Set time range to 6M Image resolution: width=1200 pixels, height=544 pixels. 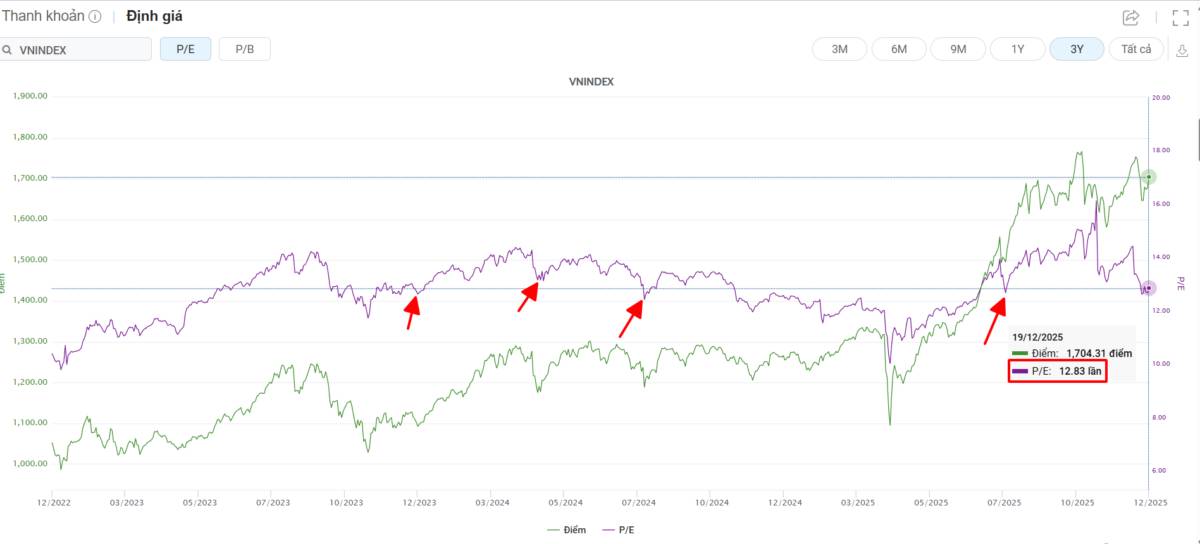[899, 49]
